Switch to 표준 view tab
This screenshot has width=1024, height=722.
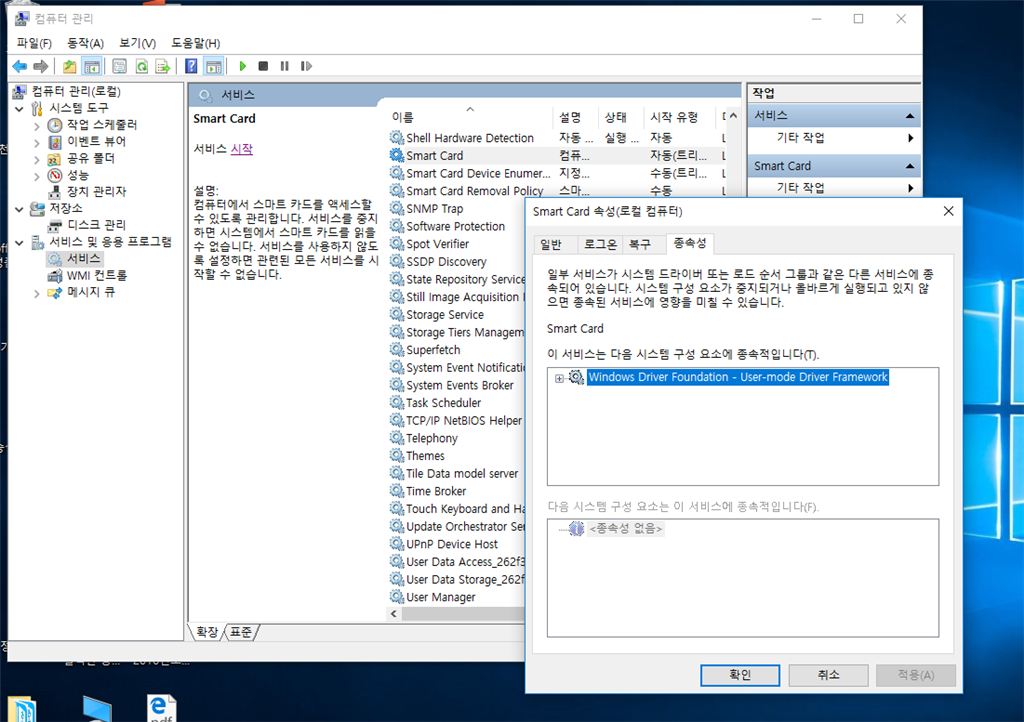241,632
